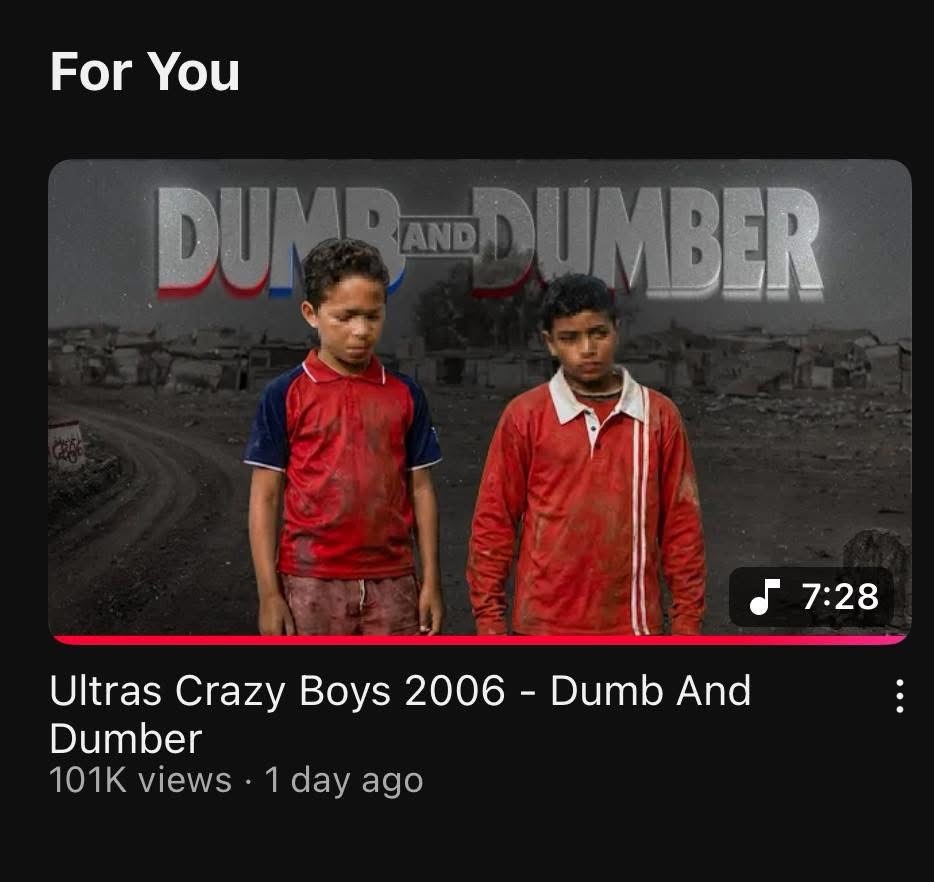Screen dimensions: 934x882
Task: Click the word Dumber on title's second line
Action: pos(126,739)
